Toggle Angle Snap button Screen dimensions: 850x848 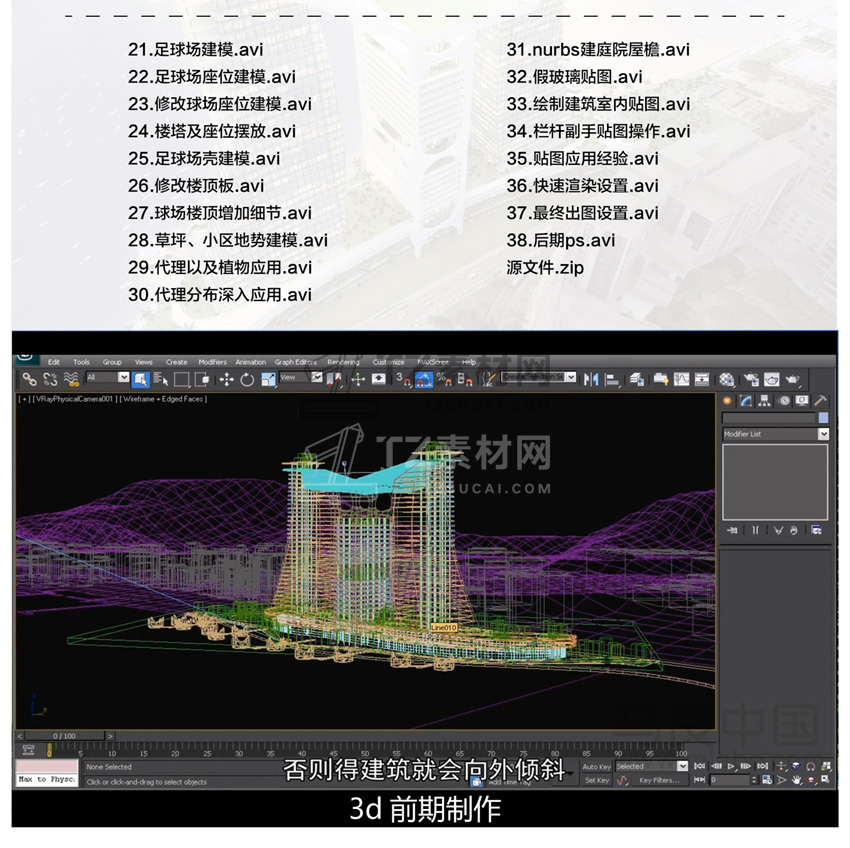coord(423,380)
